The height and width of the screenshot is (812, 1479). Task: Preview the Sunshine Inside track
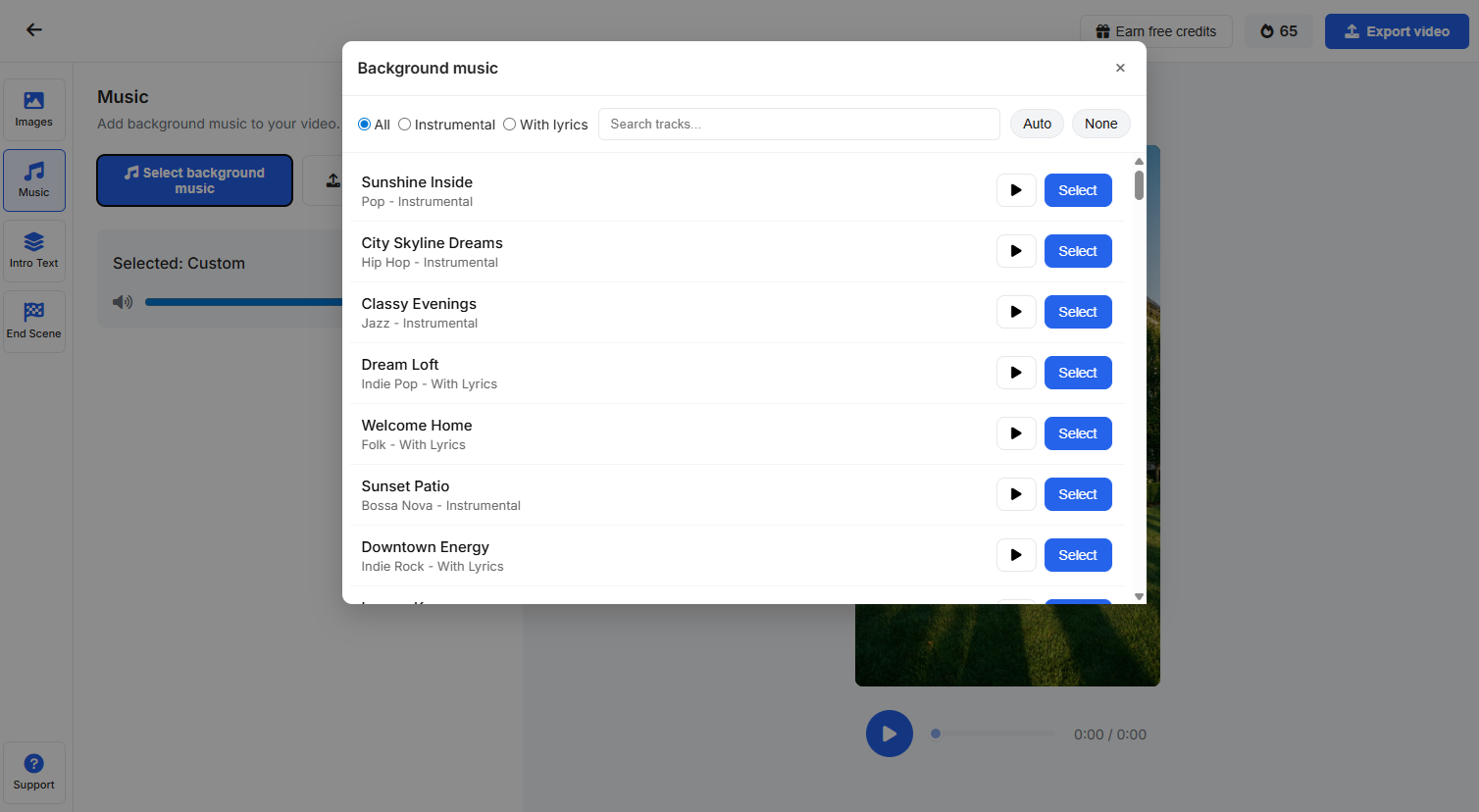(x=1016, y=189)
